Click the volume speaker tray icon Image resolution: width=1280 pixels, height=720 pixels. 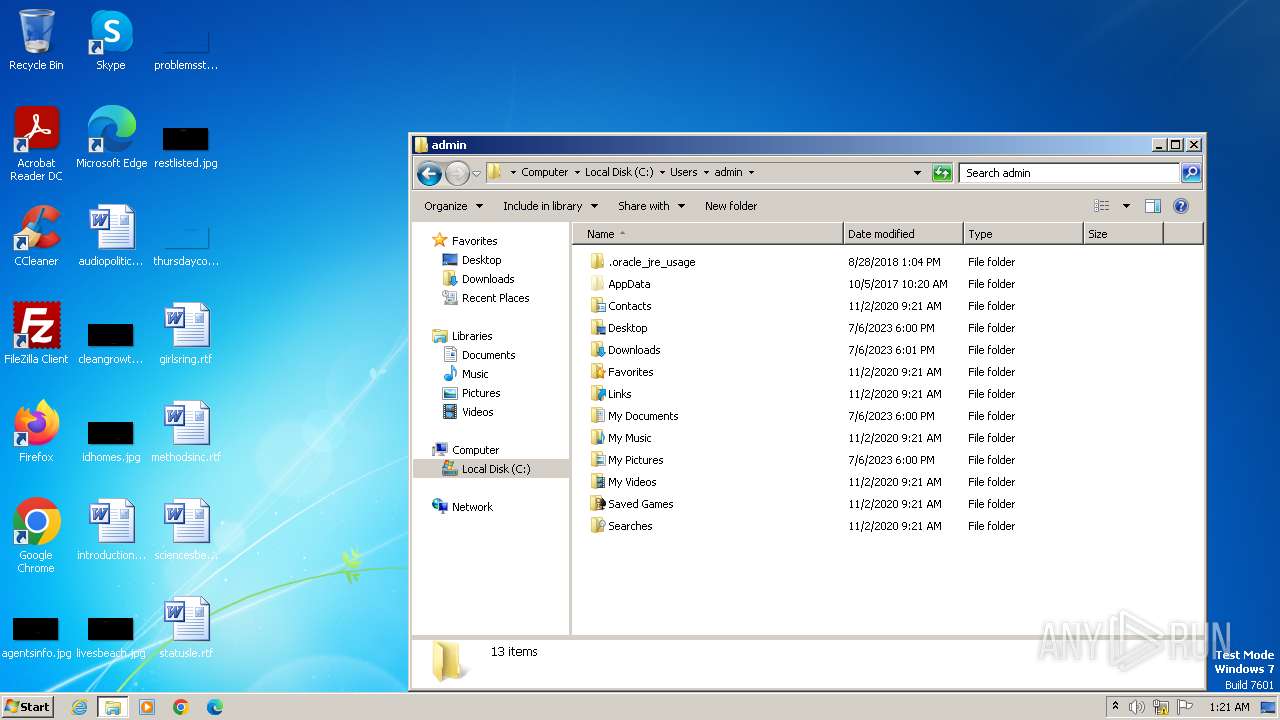1137,707
